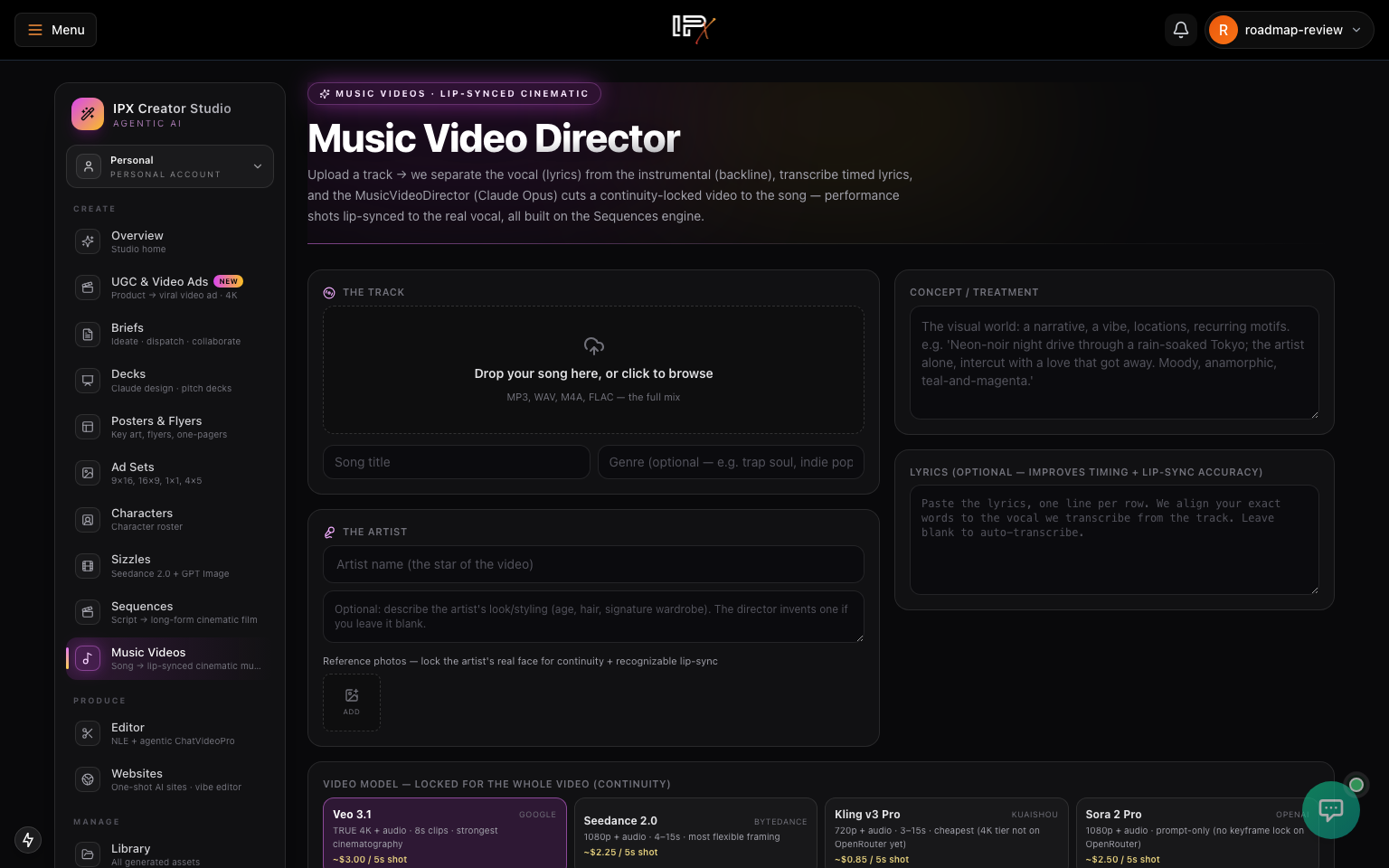Focus the Artist name field
1389x868 pixels.
pos(593,564)
